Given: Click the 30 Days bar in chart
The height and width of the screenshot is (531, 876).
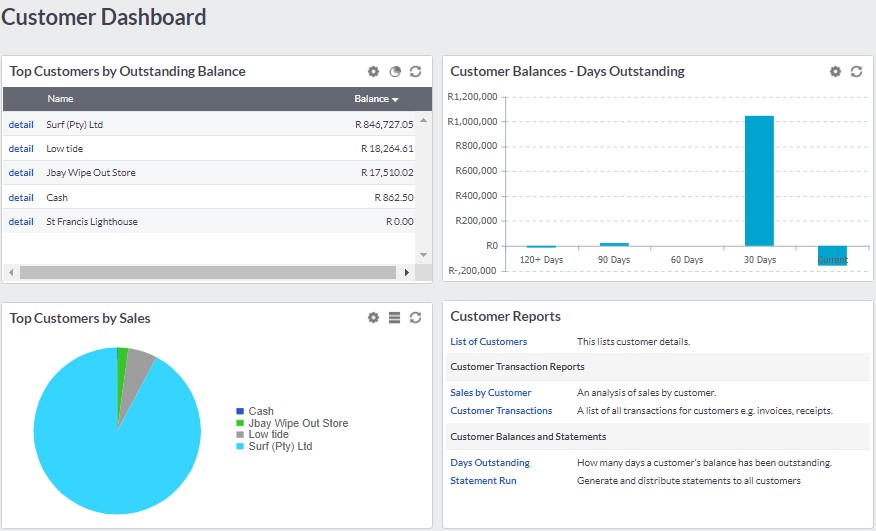Looking at the screenshot, I should [759, 180].
